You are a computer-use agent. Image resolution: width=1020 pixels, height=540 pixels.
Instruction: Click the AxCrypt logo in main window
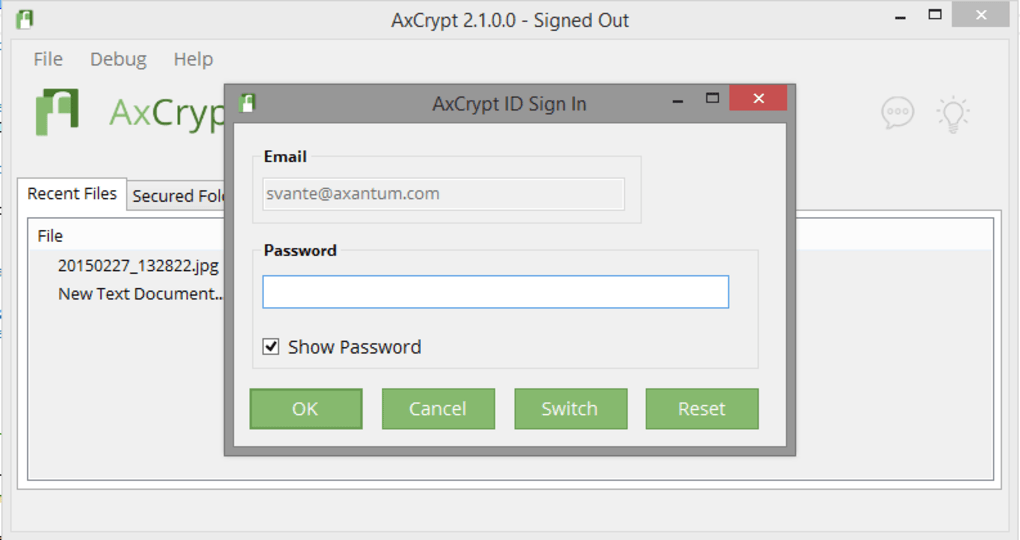[x=57, y=112]
